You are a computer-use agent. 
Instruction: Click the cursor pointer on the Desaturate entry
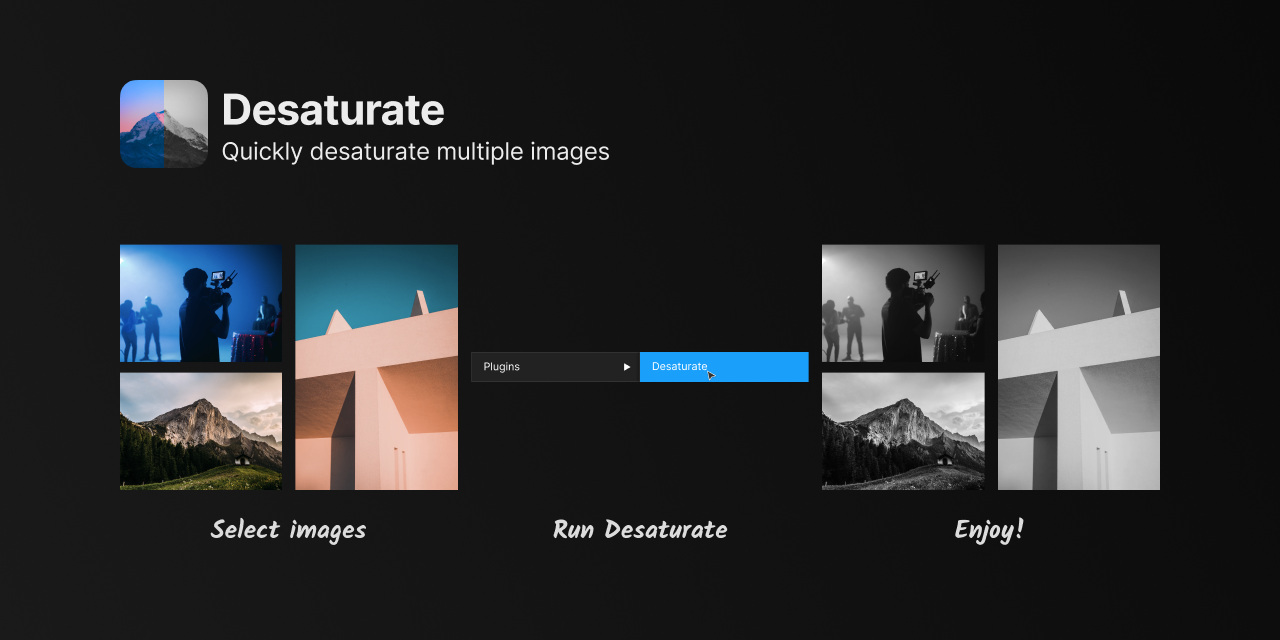click(710, 373)
